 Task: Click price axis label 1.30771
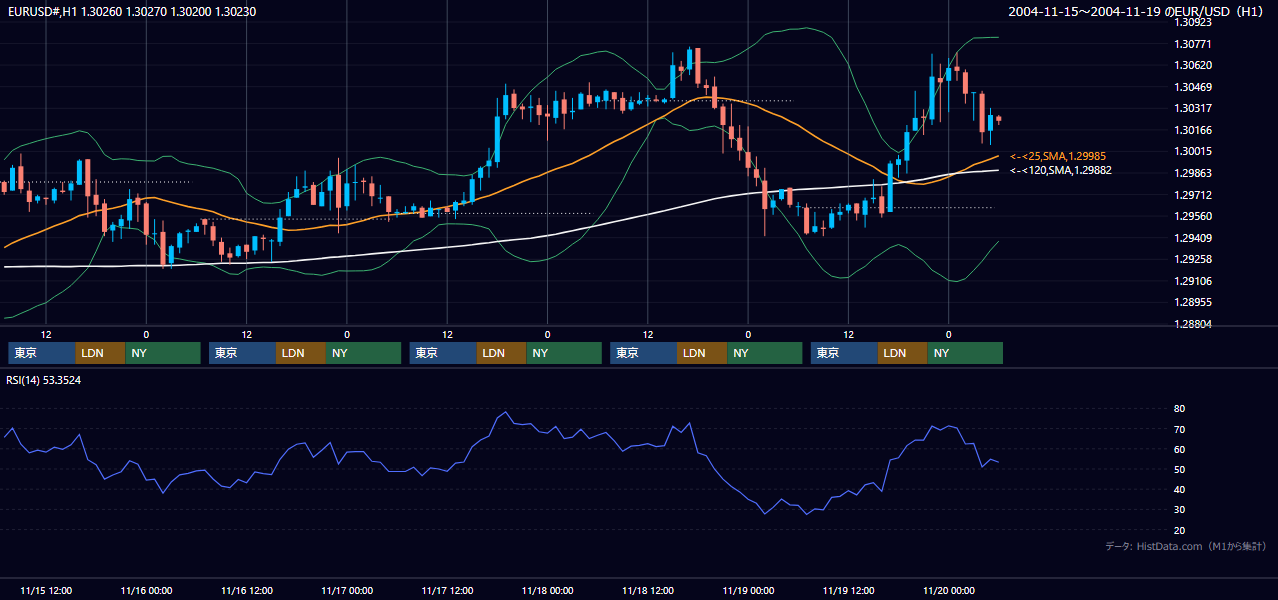click(x=1195, y=44)
